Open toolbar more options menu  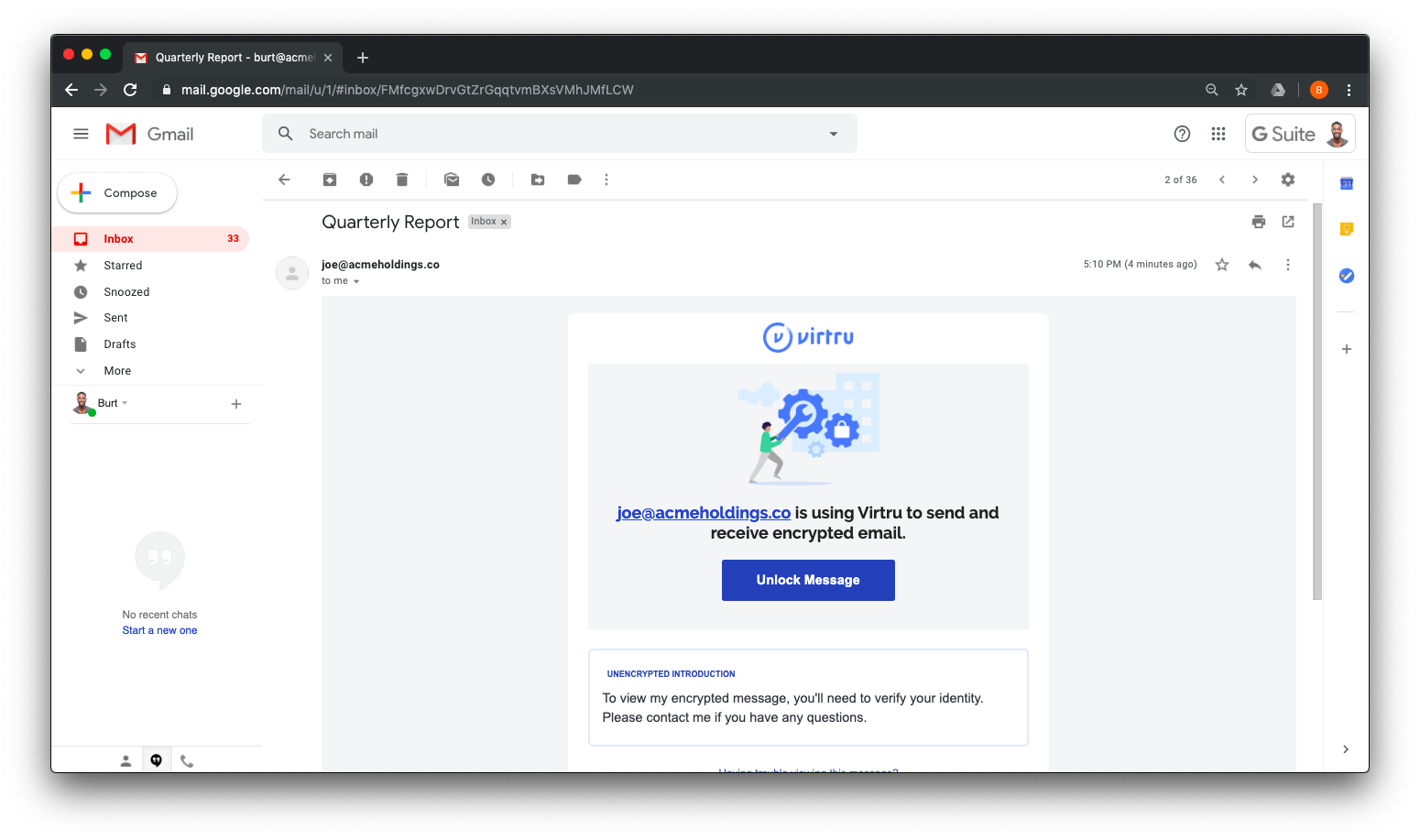606,180
